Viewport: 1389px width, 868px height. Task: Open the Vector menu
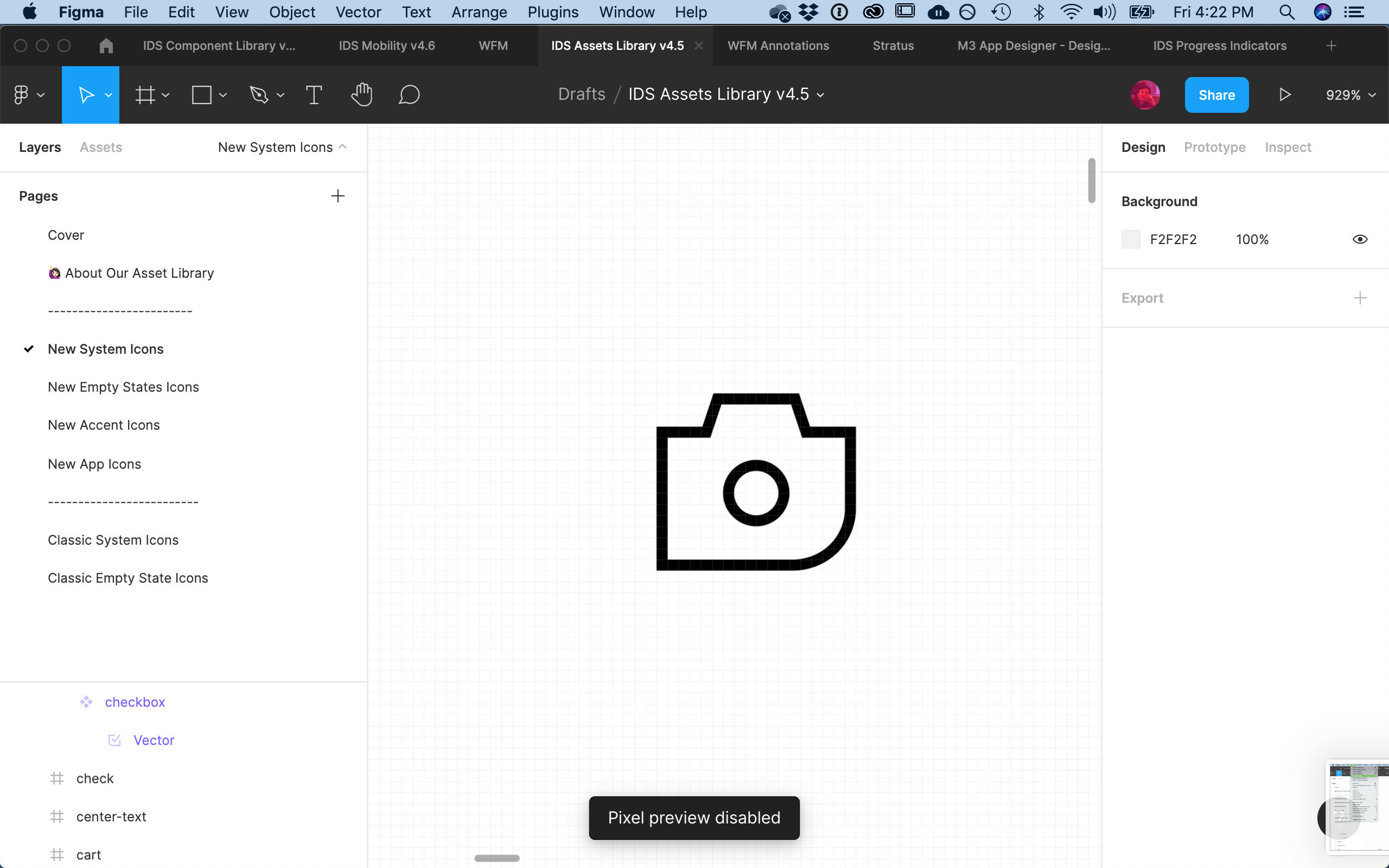click(358, 12)
